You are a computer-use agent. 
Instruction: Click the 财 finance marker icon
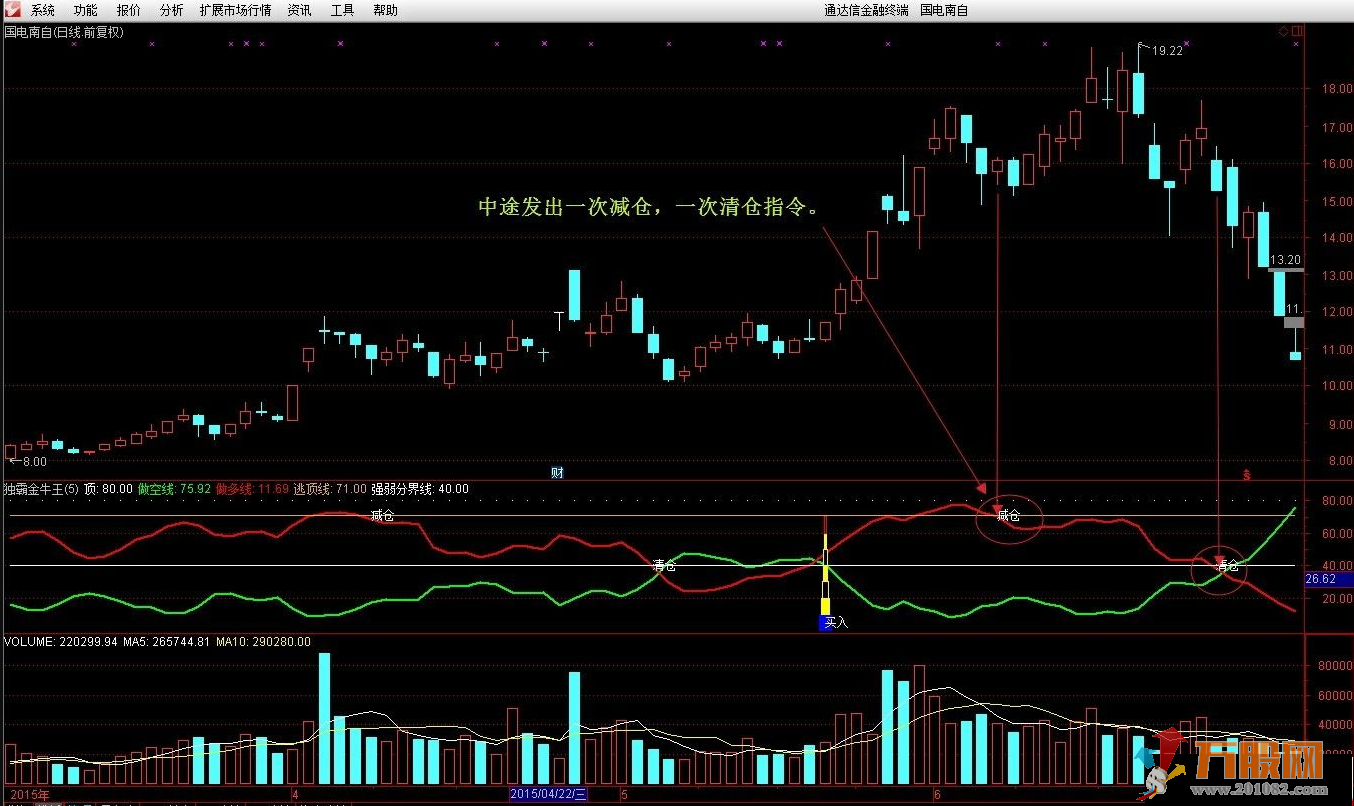pos(557,473)
